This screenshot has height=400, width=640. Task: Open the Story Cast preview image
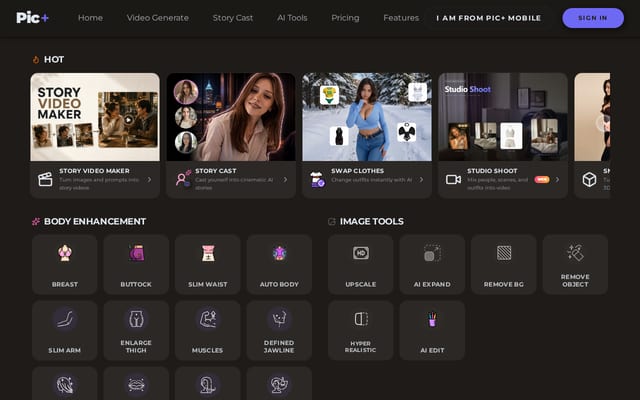pos(231,117)
